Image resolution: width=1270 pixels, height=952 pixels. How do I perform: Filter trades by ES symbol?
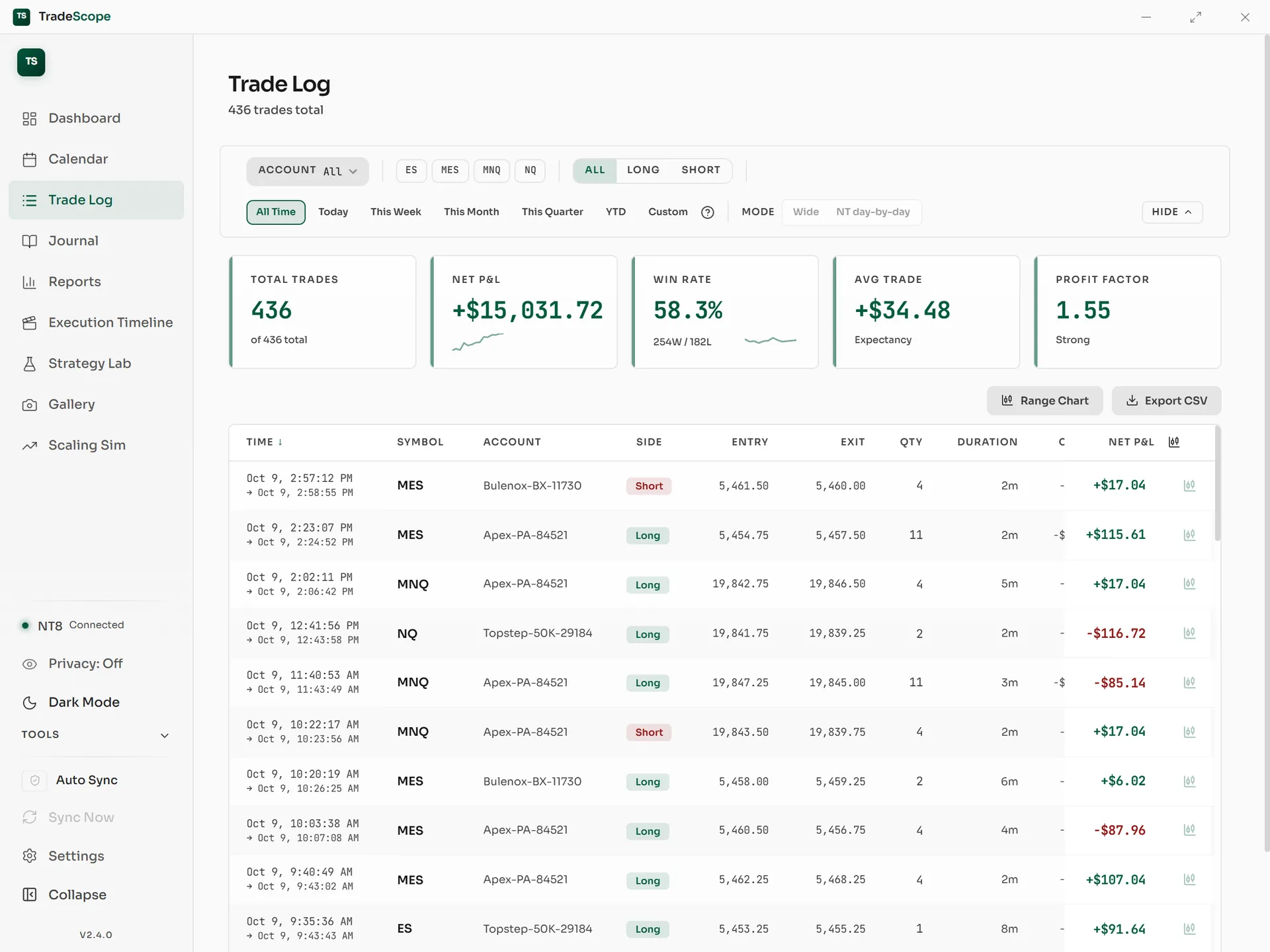coord(411,171)
